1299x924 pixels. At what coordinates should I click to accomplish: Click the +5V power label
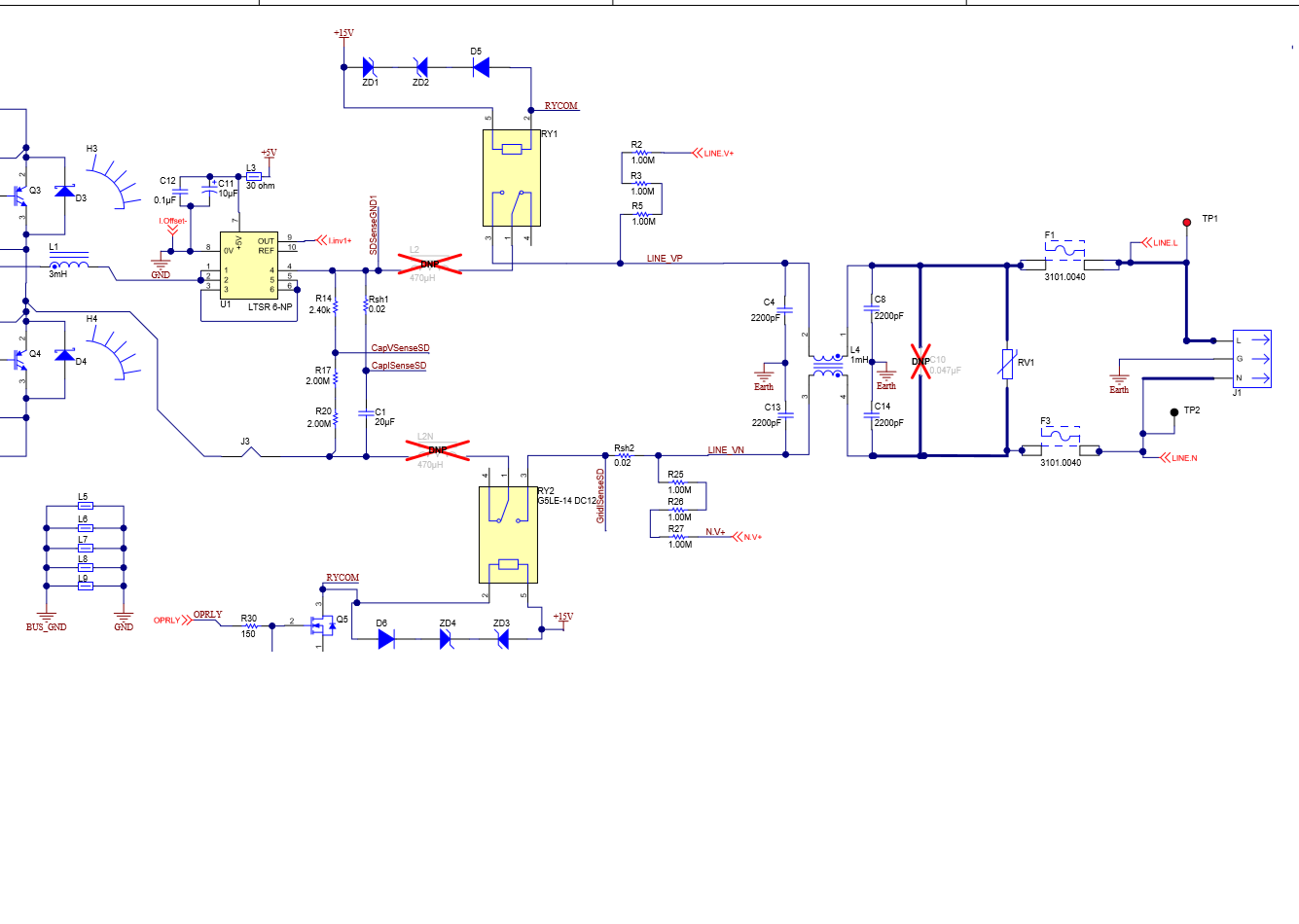point(269,153)
